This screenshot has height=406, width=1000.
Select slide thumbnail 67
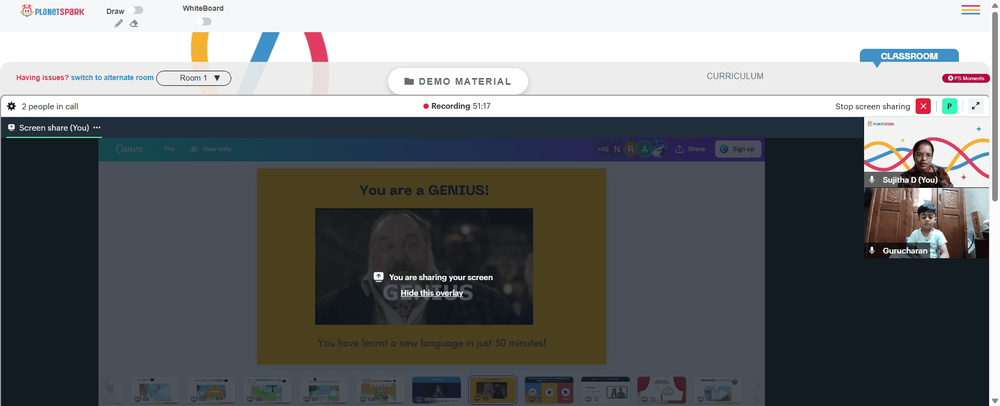(324, 390)
